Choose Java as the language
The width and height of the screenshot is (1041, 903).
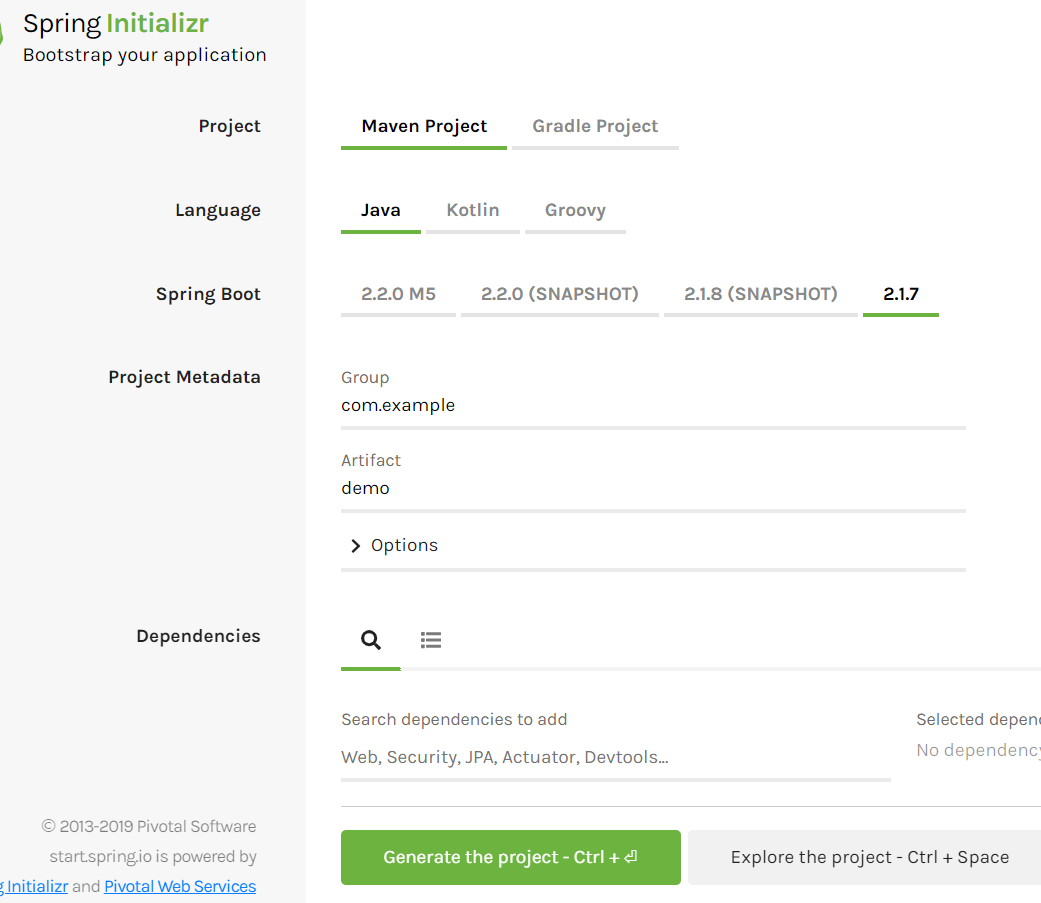tap(381, 210)
